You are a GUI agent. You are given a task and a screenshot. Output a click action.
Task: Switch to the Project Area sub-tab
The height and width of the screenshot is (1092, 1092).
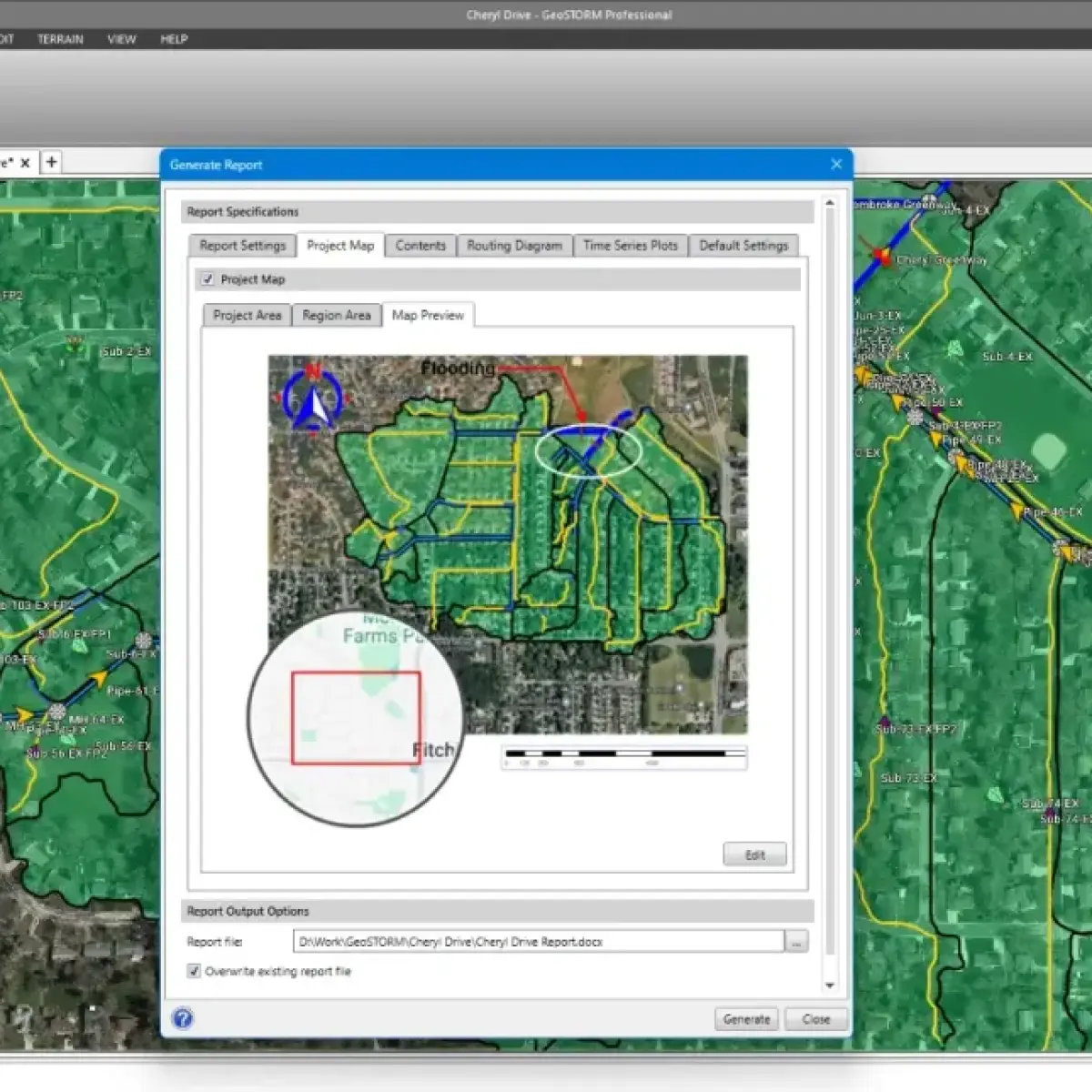click(247, 315)
